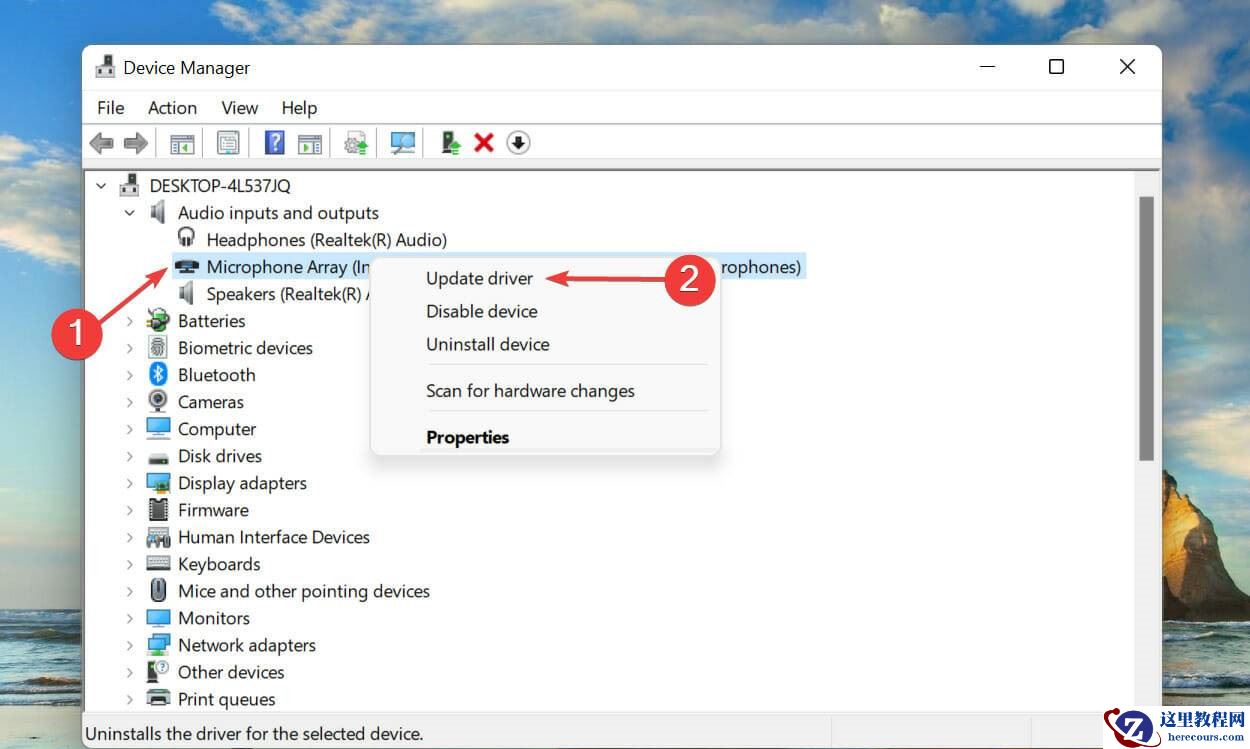Minimize the Device Manager window
This screenshot has height=749, width=1250.
(989, 67)
